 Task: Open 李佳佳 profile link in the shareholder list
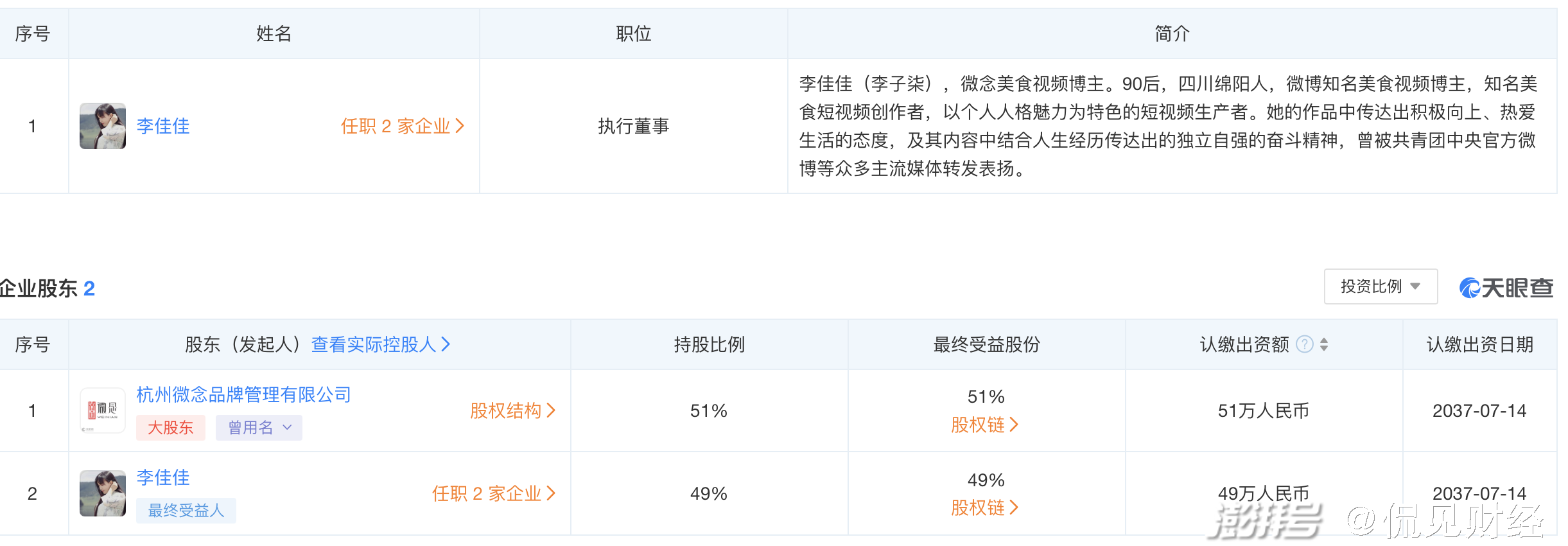163,477
